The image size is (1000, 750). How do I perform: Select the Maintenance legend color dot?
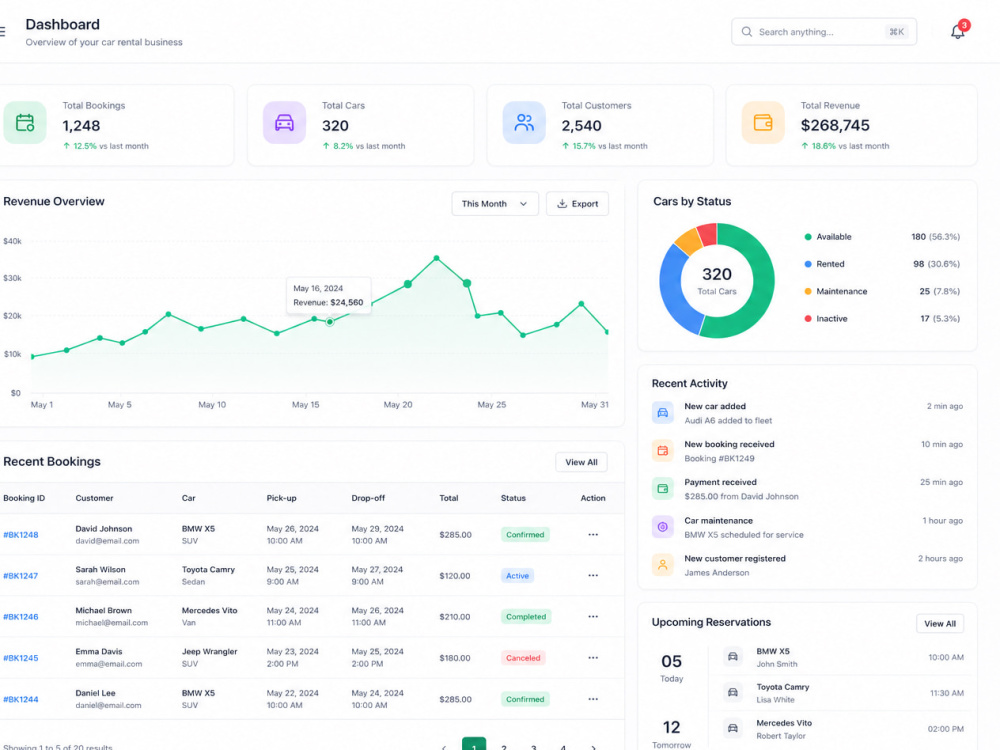(808, 291)
